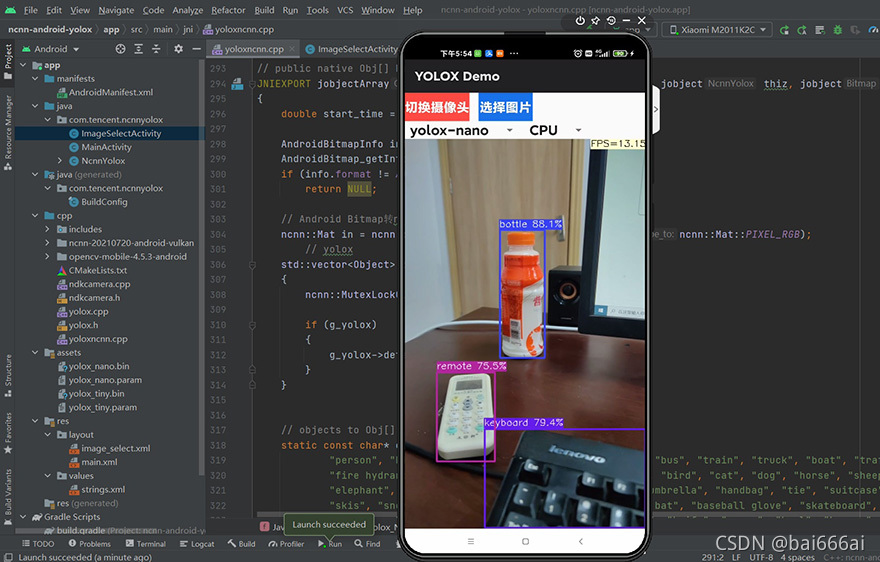This screenshot has width=880, height=562.
Task: Click the rotate icon above the phone mirror
Action: (611, 21)
